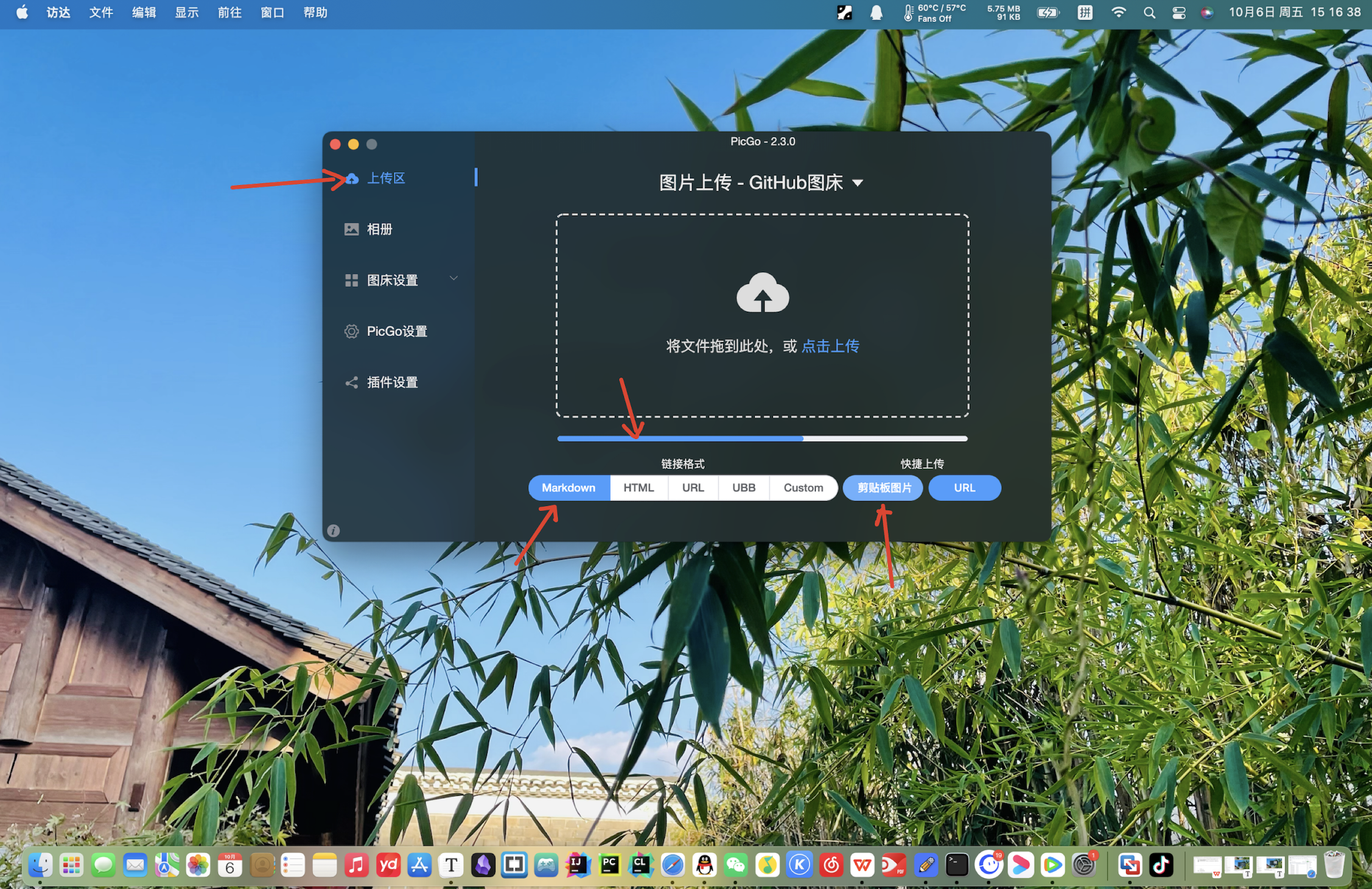The image size is (1372, 889).
Task: Select Markdown link format
Action: click(x=569, y=488)
